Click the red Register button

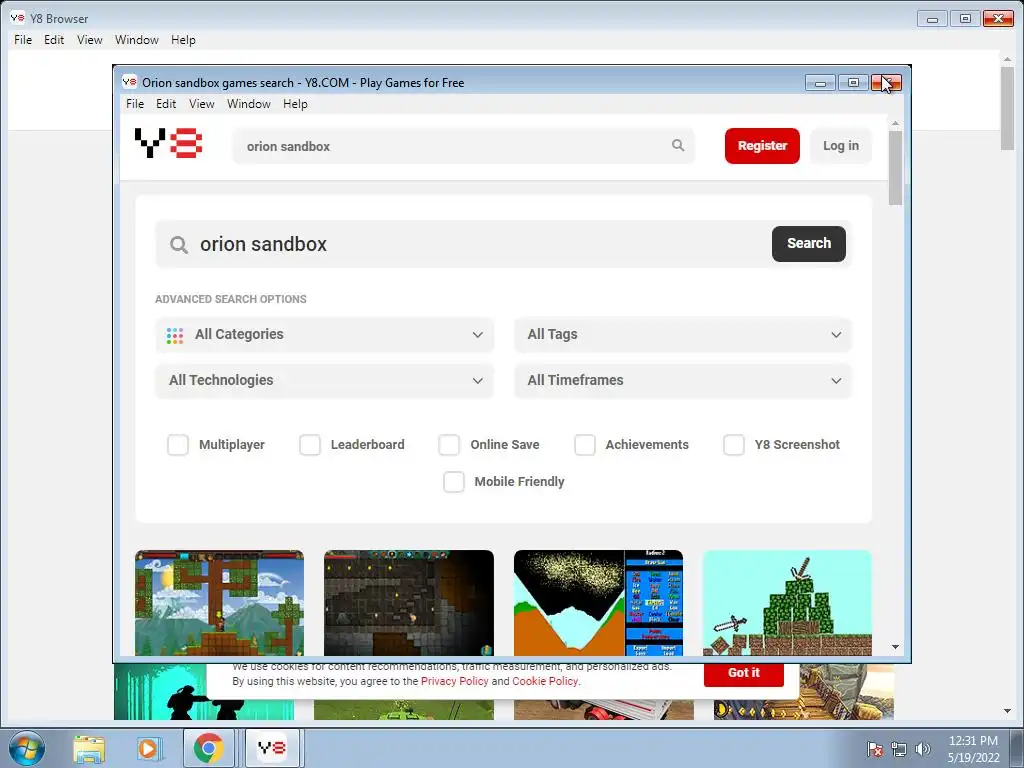click(762, 146)
